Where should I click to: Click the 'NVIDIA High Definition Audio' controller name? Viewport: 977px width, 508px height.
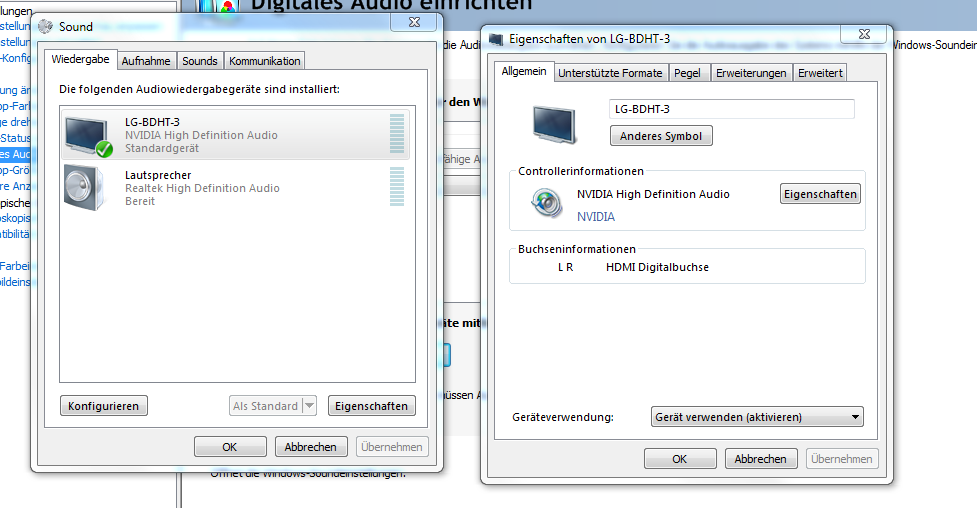click(653, 194)
